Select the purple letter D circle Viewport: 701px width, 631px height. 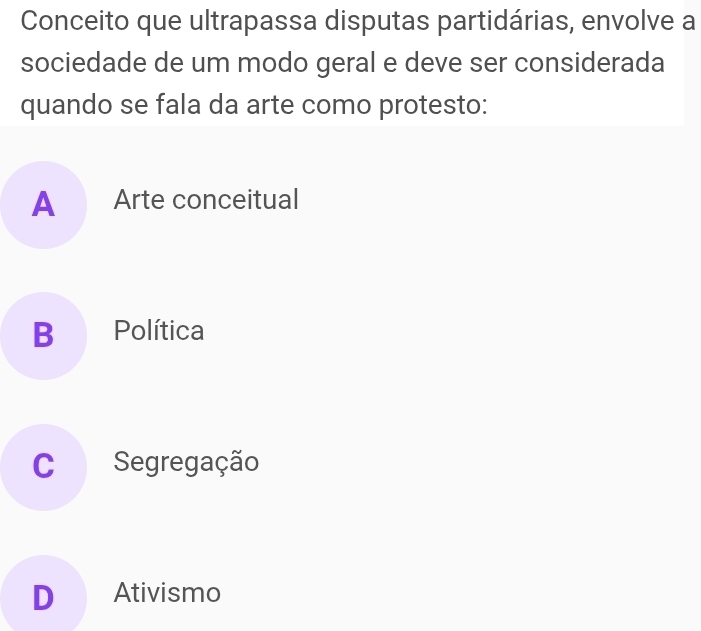[x=43, y=596]
